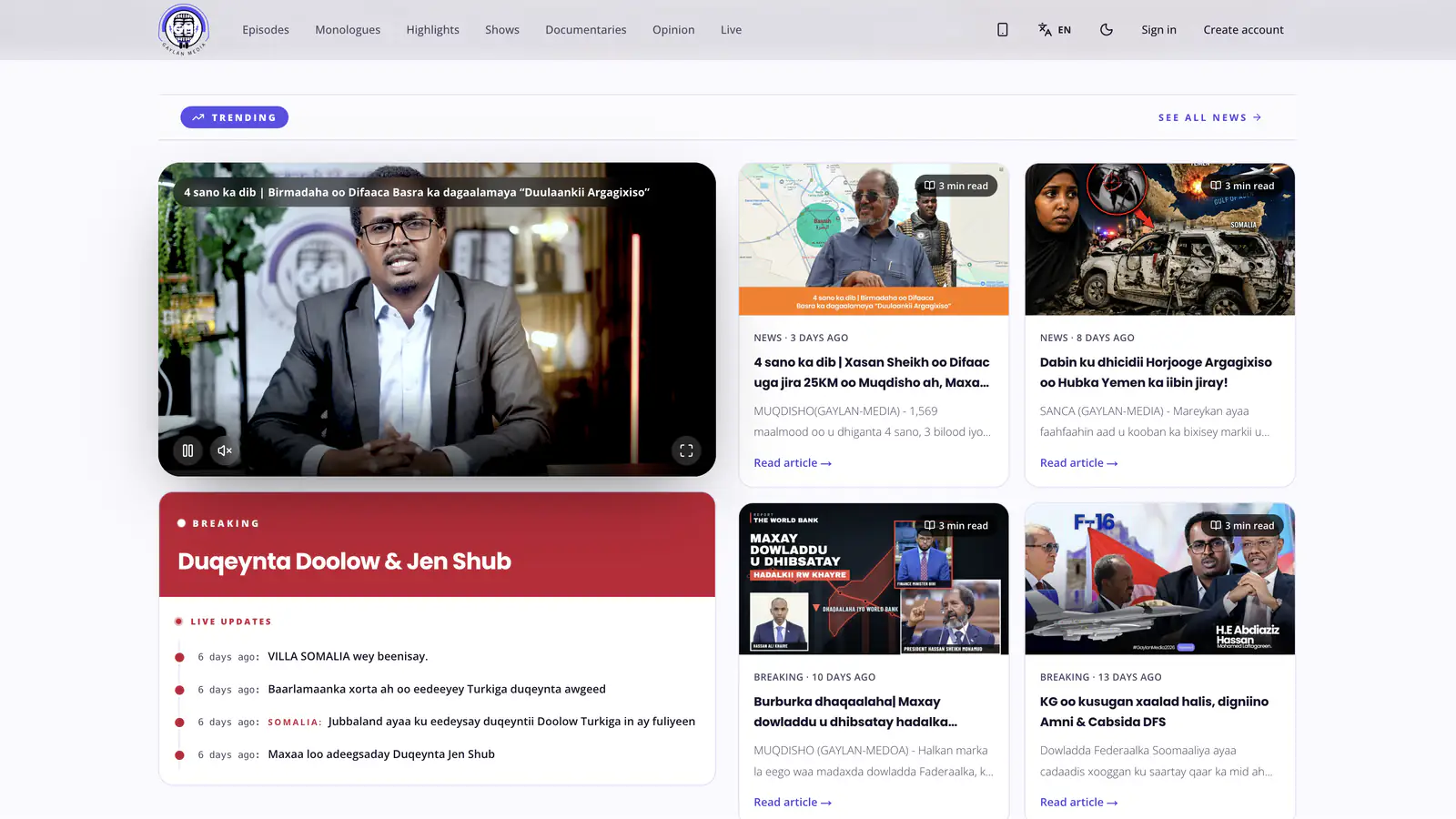Click the featured video player
Viewport: 1456px width, 819px height.
[x=437, y=319]
